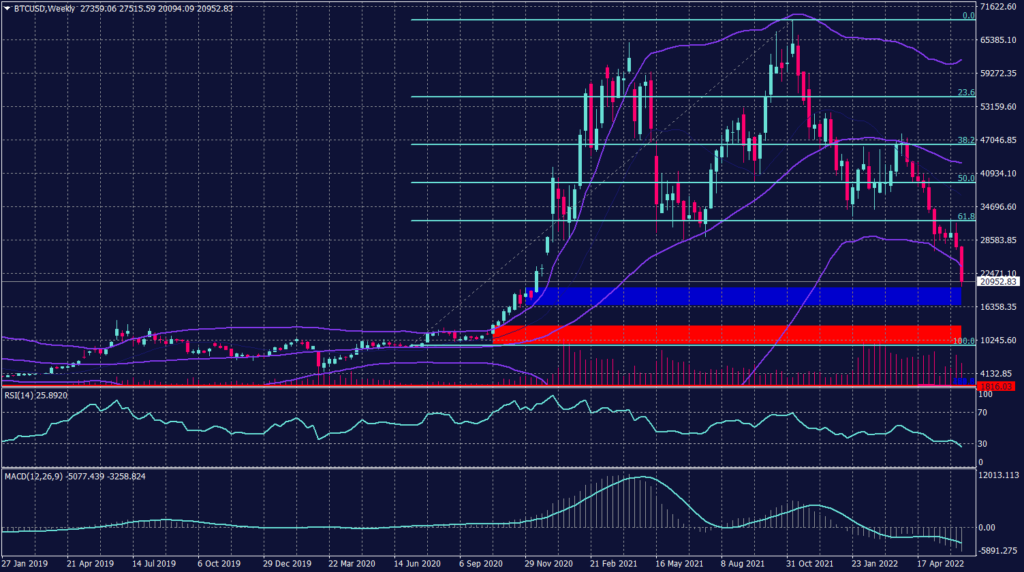Open the chart menu arrow beside BTCUSD
Image resolution: width=1024 pixels, height=572 pixels.
(7, 7)
